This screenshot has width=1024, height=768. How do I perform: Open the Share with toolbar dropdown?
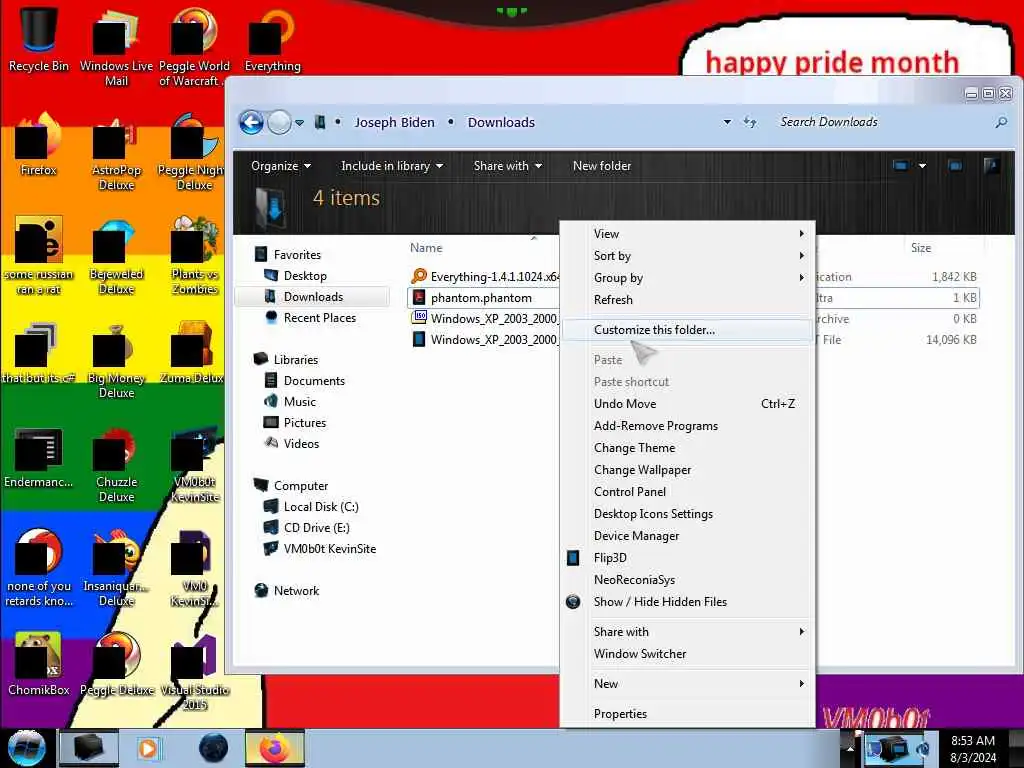(507, 166)
